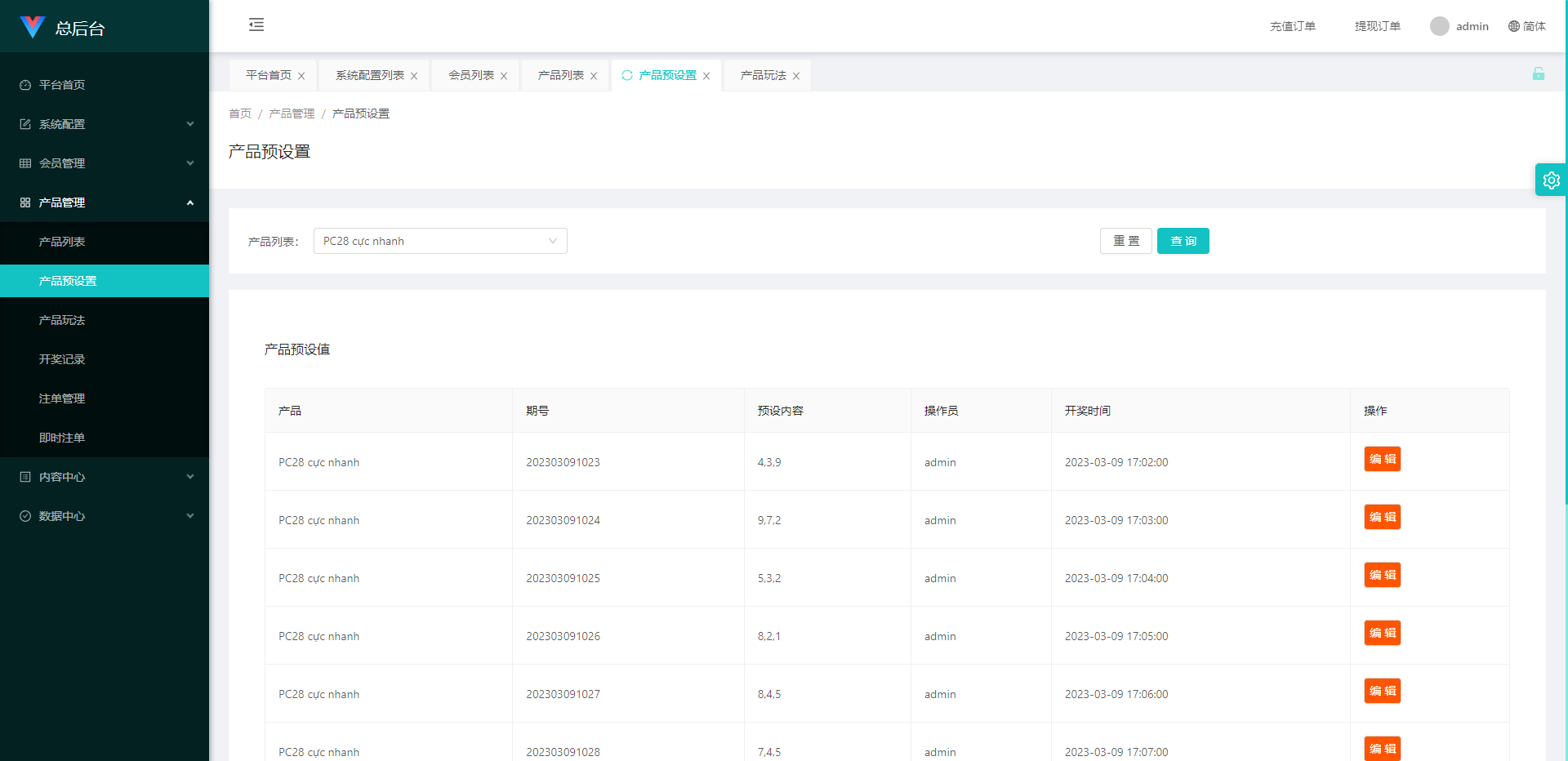Click the admin avatar circle

[1439, 26]
